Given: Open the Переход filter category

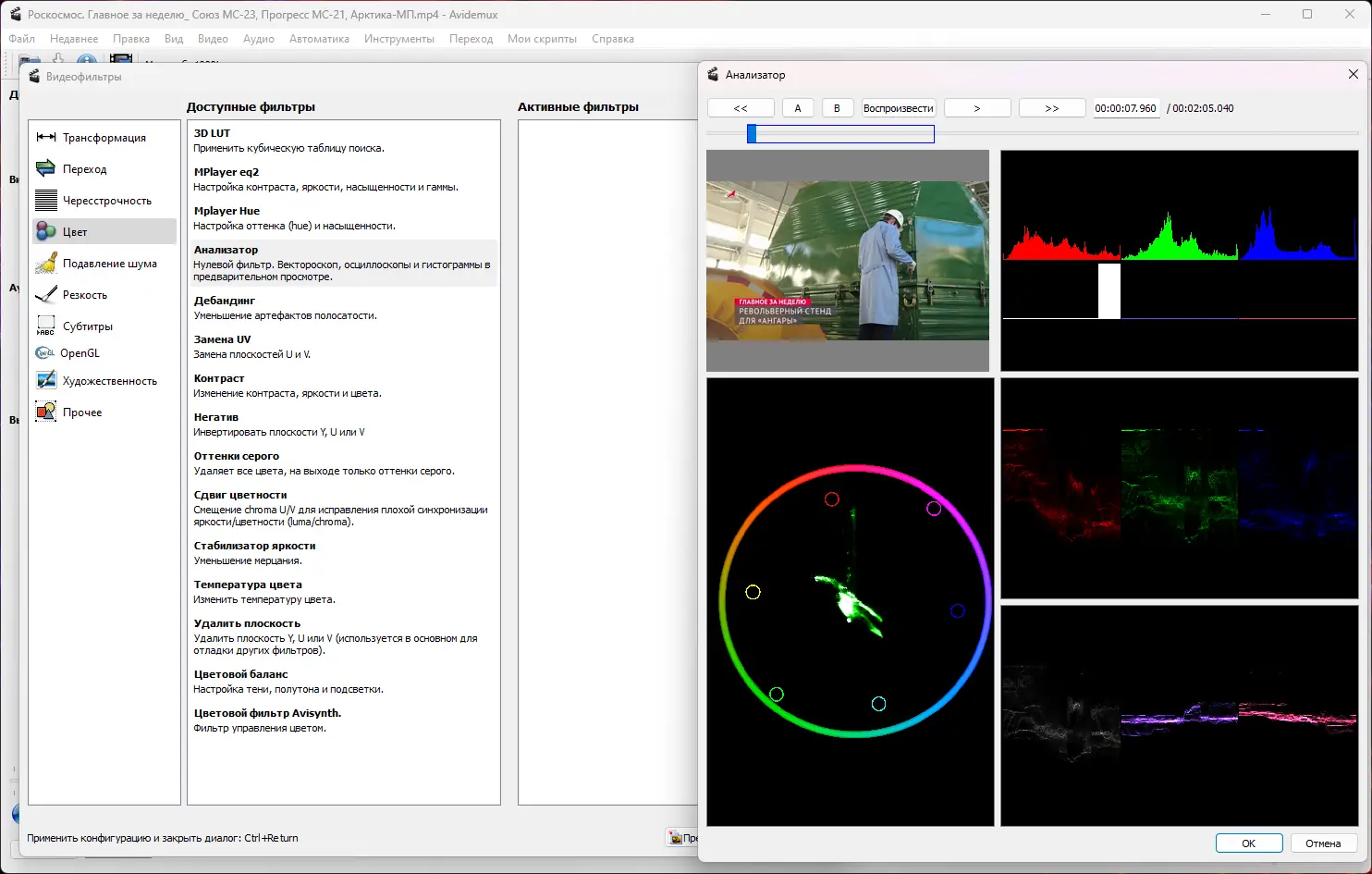Looking at the screenshot, I should 84,169.
